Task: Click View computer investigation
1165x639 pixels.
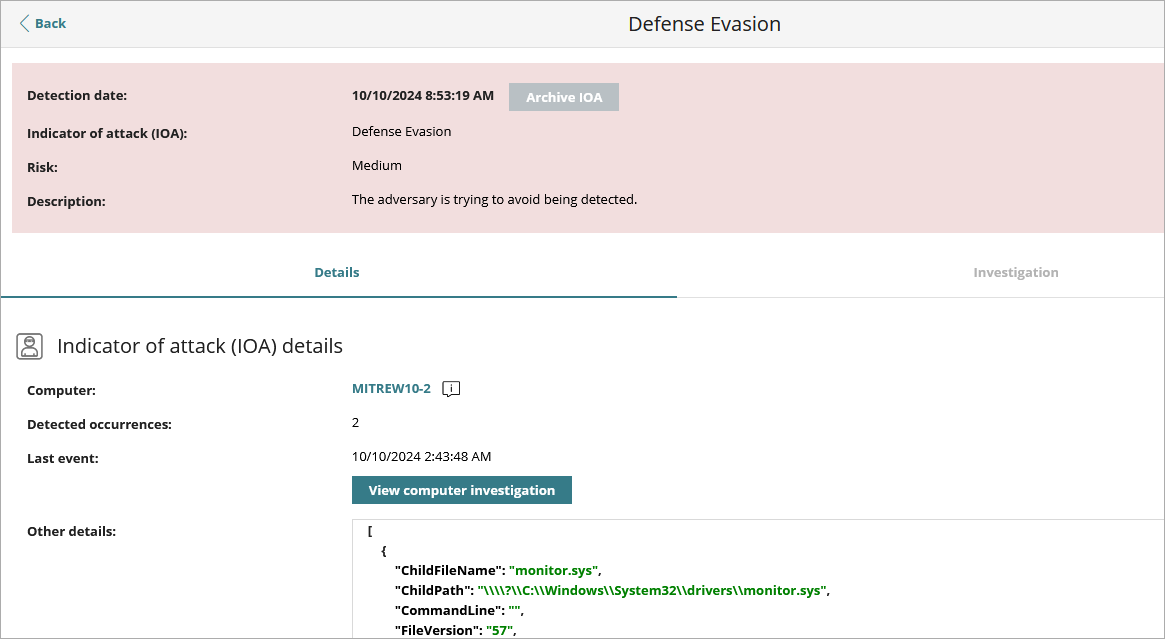Action: (x=461, y=490)
